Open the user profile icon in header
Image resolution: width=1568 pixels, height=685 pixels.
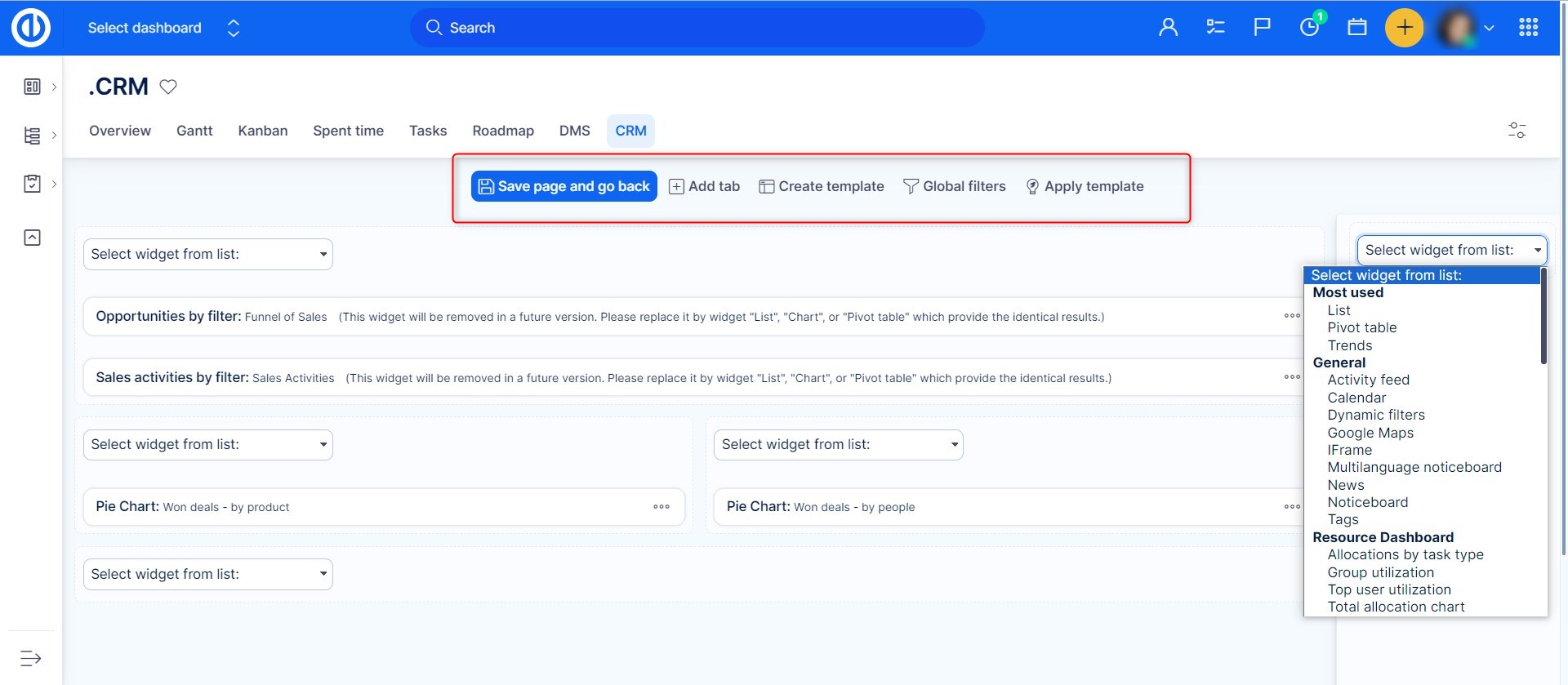(x=1168, y=28)
